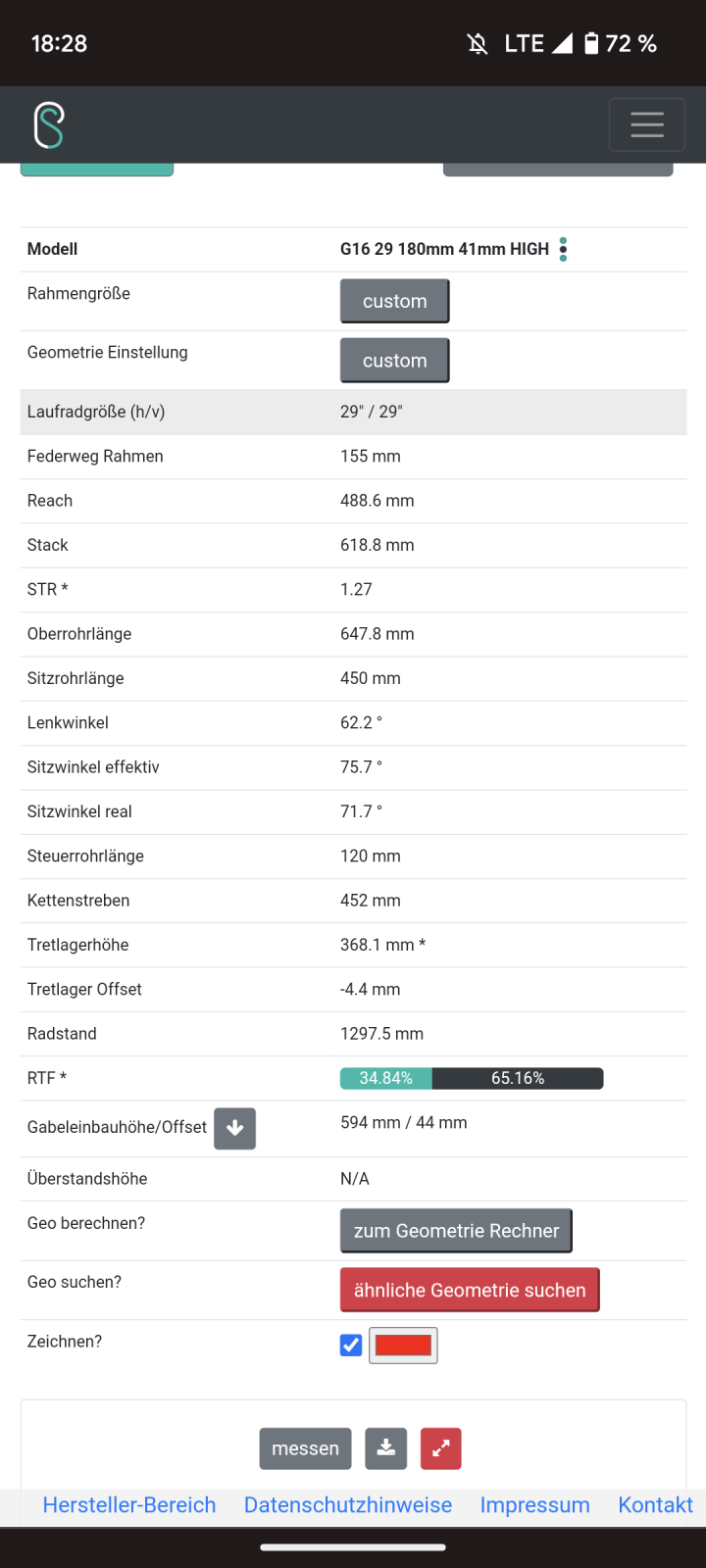Toggle the Zeichnen checkbox
Screen dimensions: 706x1568
click(351, 1346)
